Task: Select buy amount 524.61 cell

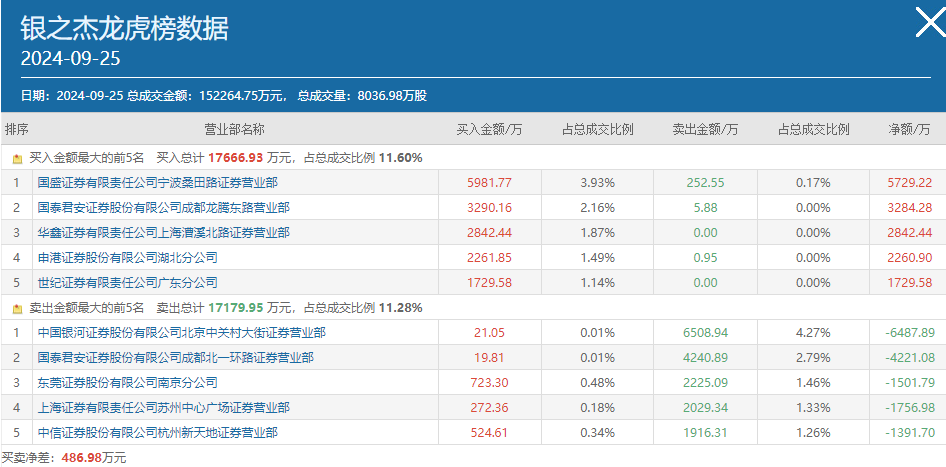Action: click(489, 433)
